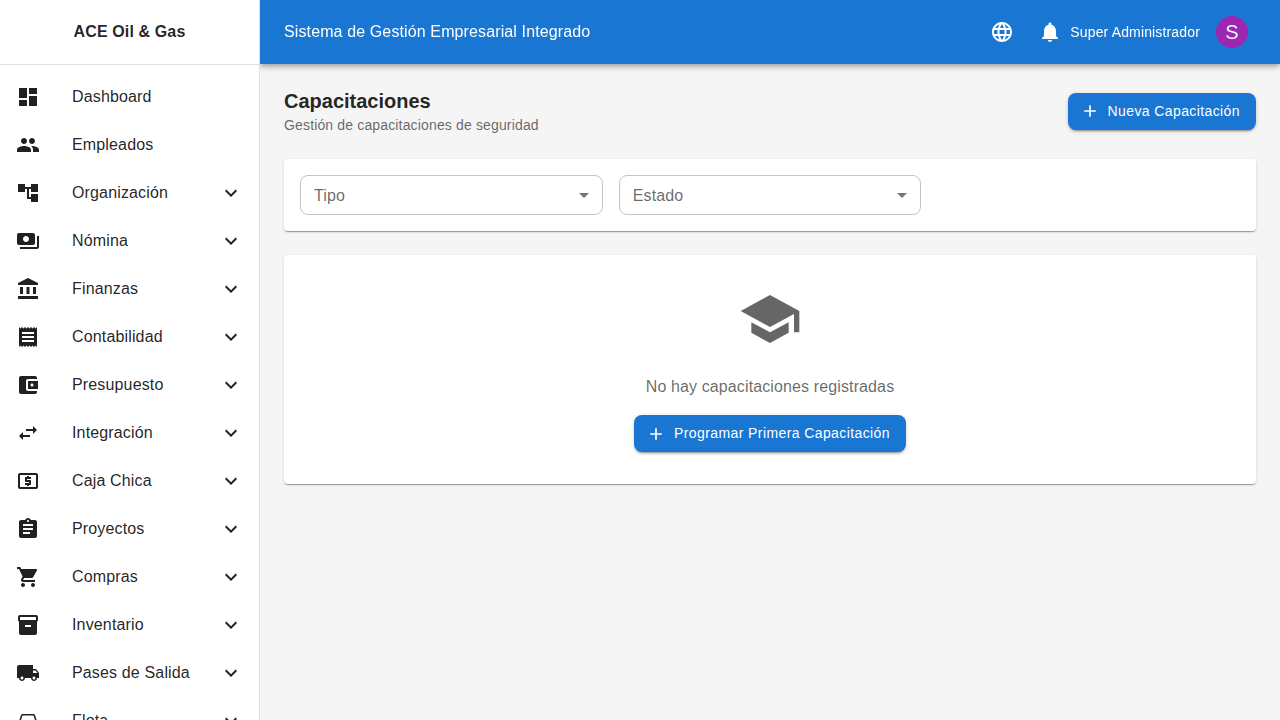Viewport: 1280px width, 720px height.
Task: Select the Compras shopping cart icon
Action: pos(28,577)
